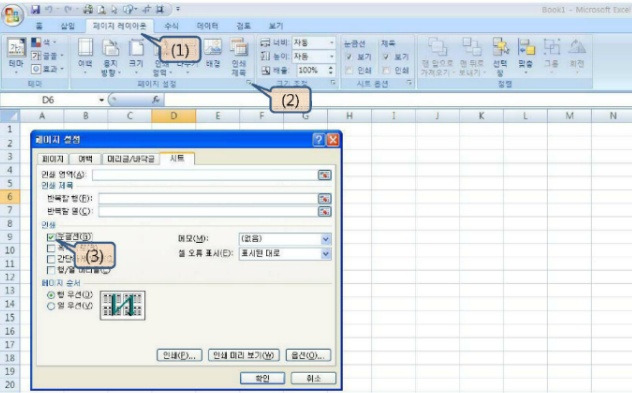Click inside the 인쇄 영역(A) input field
The width and height of the screenshot is (632, 393).
205,175
